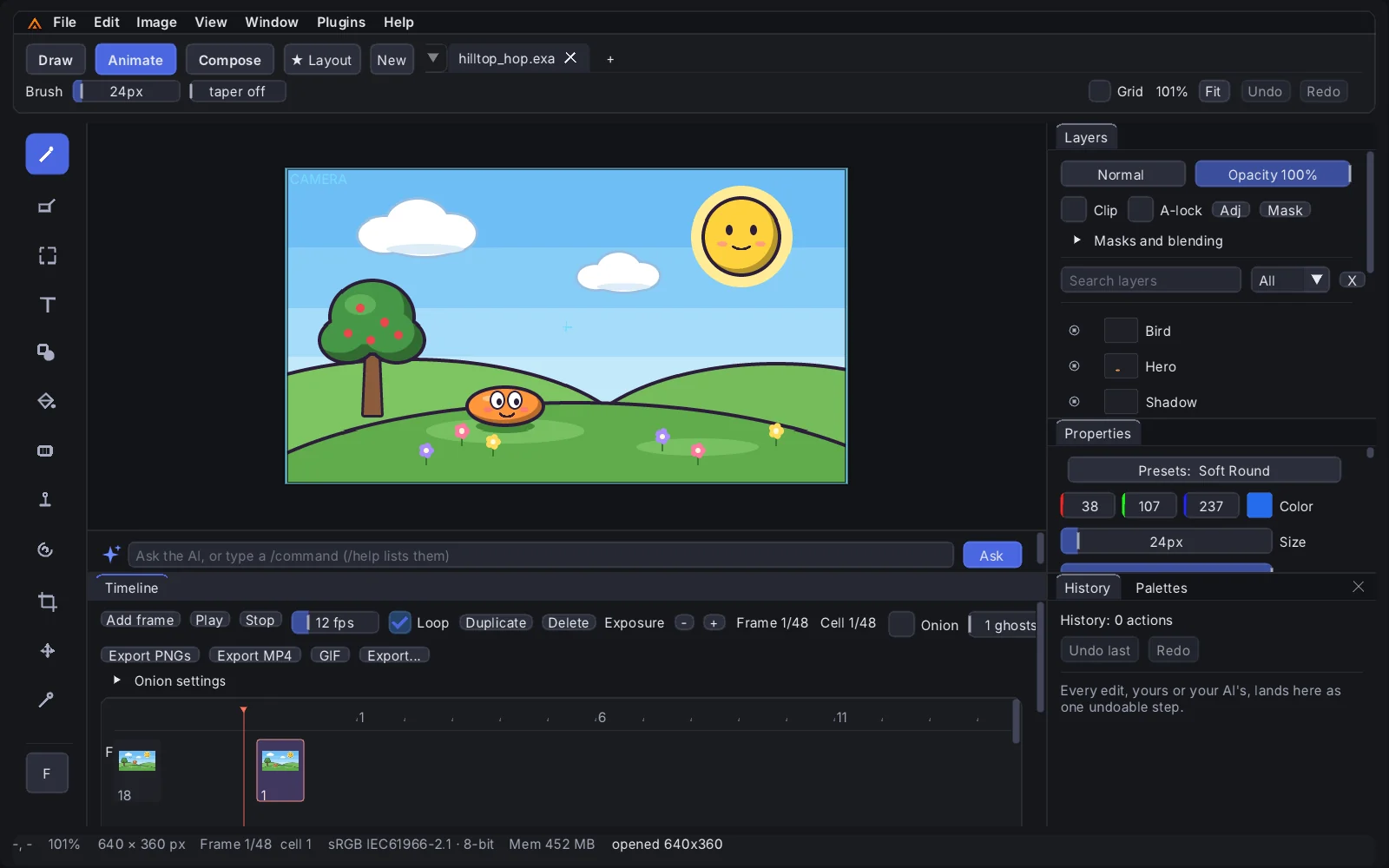Add a new document tab with plus
The image size is (1389, 868).
610,59
